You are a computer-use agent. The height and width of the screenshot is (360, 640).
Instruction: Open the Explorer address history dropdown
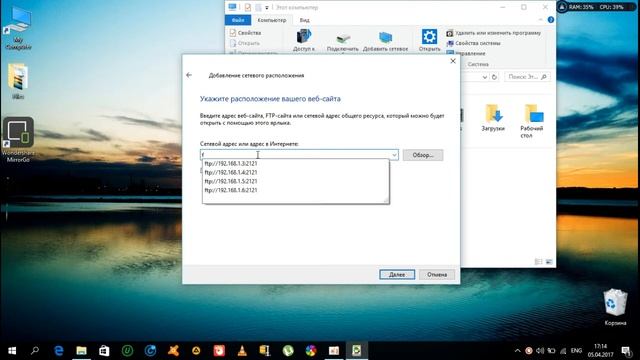[x=484, y=77]
